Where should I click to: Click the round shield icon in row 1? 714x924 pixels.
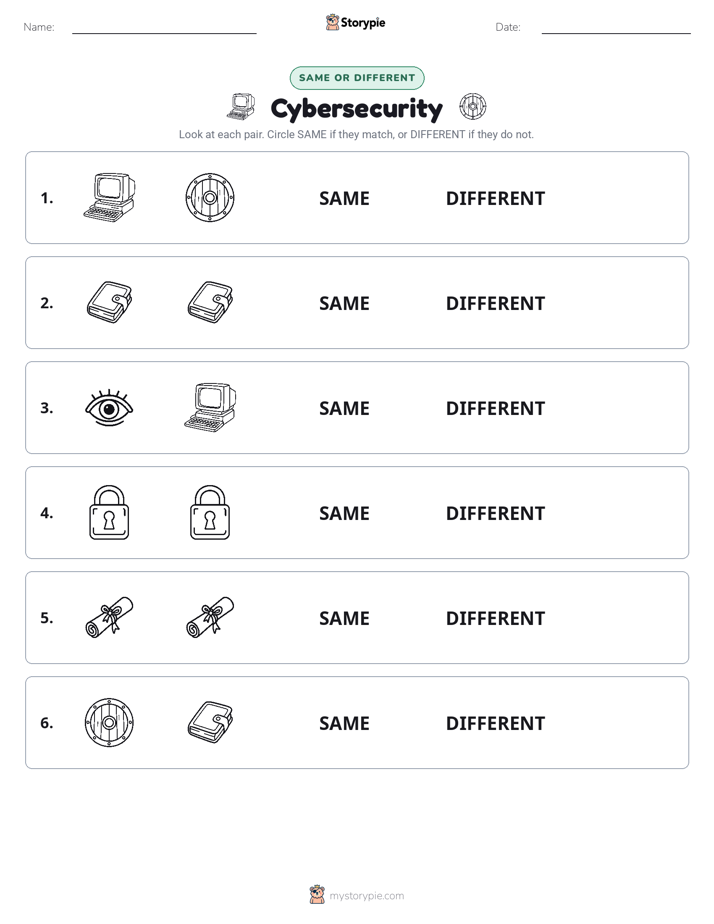pos(210,197)
